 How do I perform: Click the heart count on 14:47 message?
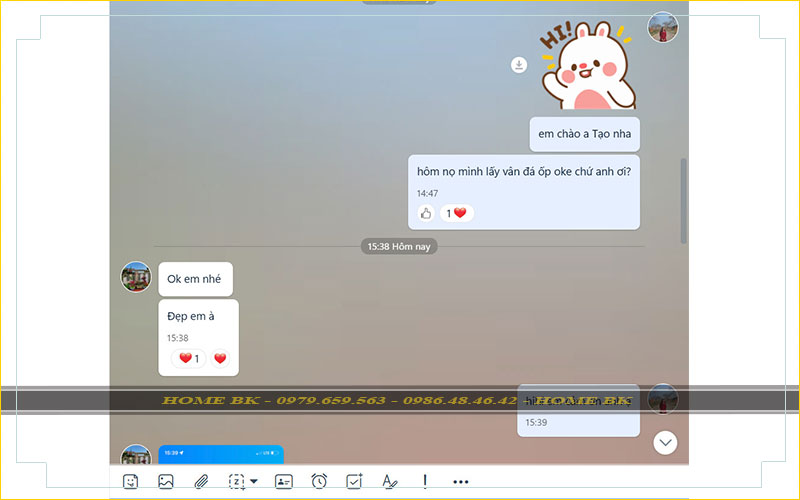456,213
